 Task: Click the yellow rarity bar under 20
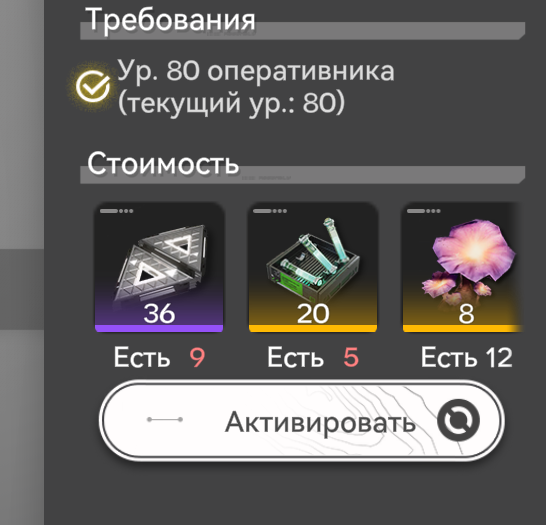coord(313,328)
